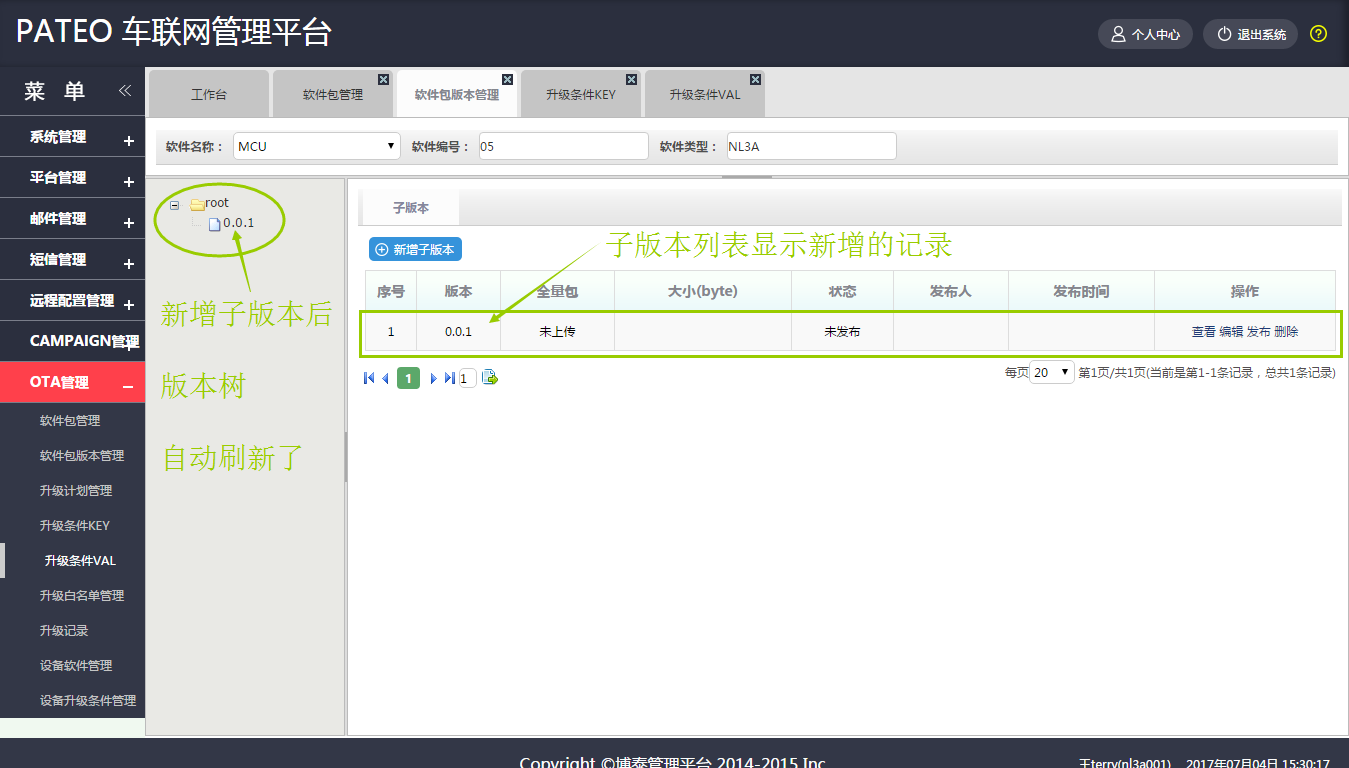Switch to the 工作台 tab
Image resolution: width=1349 pixels, height=768 pixels.
(209, 95)
